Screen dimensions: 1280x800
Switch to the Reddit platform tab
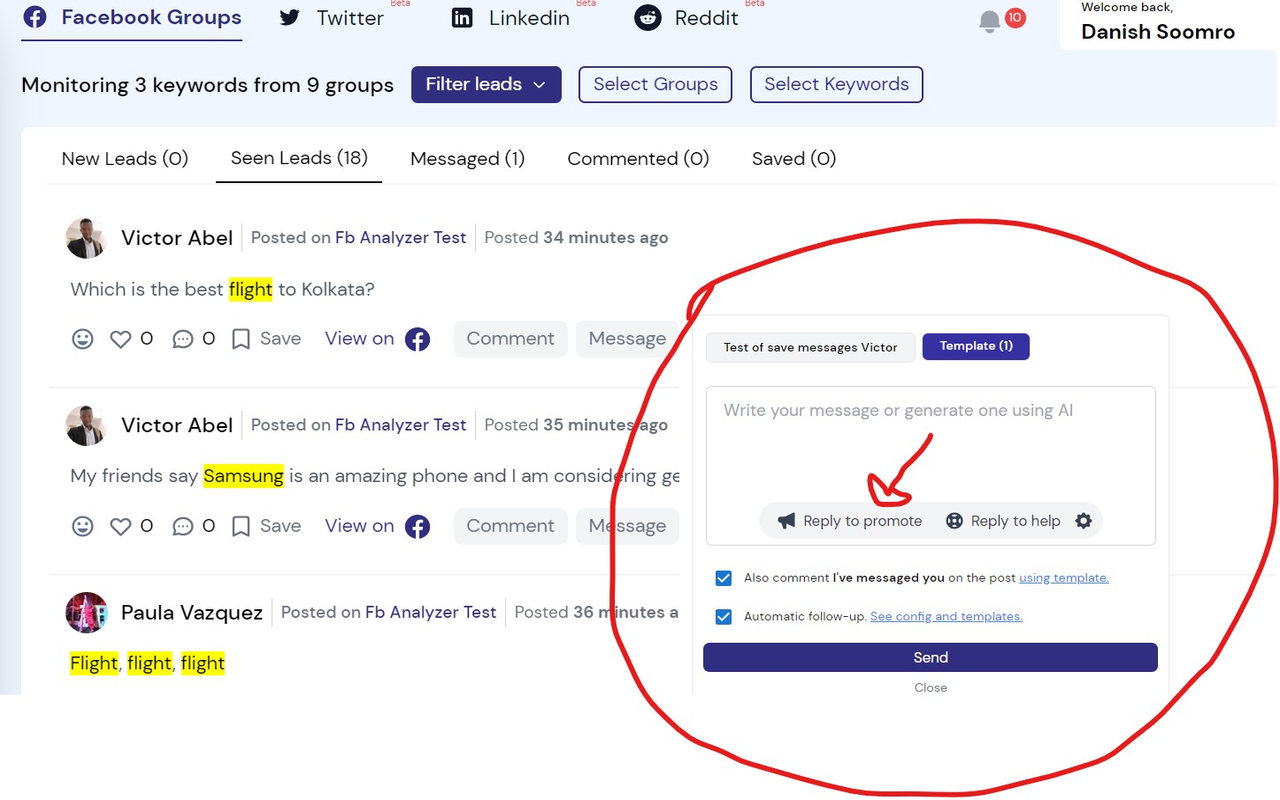pyautogui.click(x=687, y=18)
